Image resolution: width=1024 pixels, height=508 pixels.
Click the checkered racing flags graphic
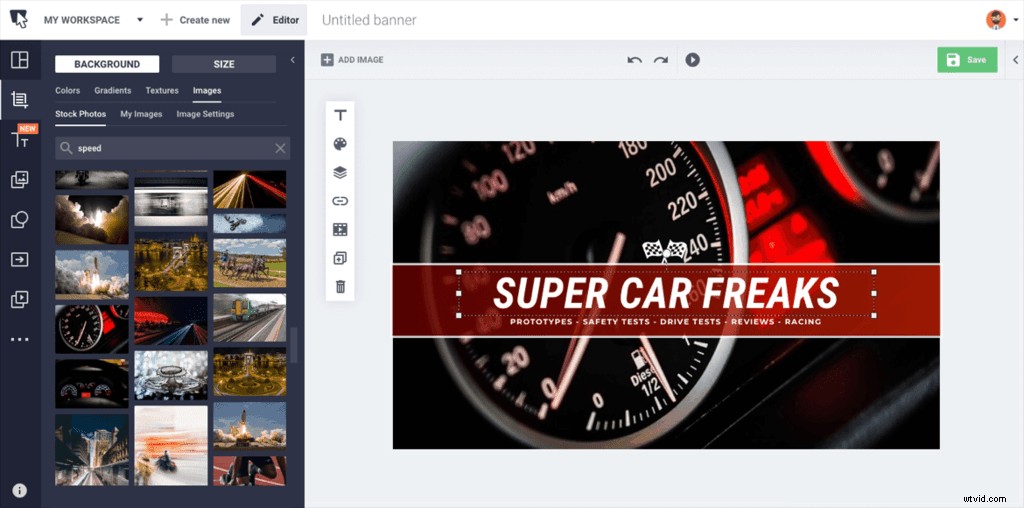click(x=665, y=251)
